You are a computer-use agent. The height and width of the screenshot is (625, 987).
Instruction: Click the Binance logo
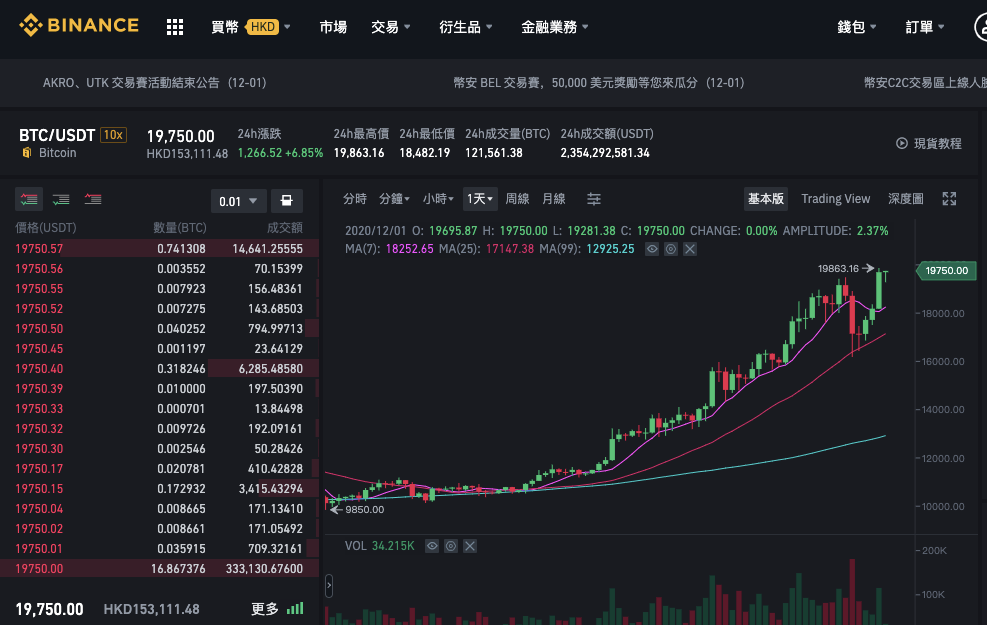[79, 25]
